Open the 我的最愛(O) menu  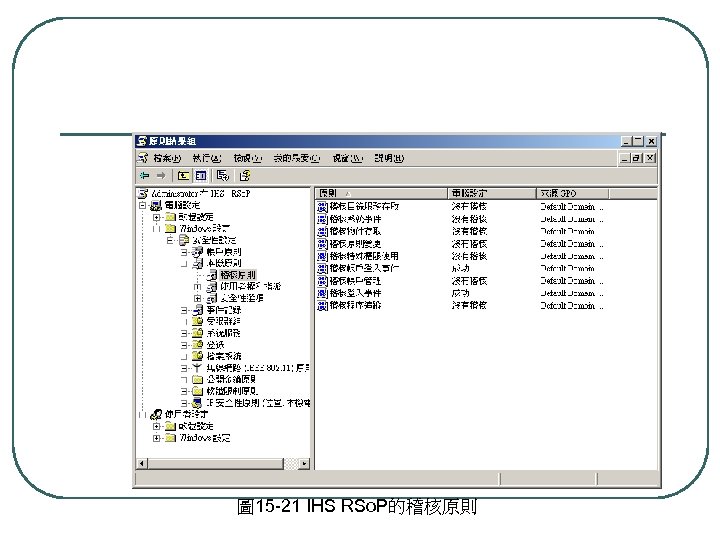click(x=297, y=158)
